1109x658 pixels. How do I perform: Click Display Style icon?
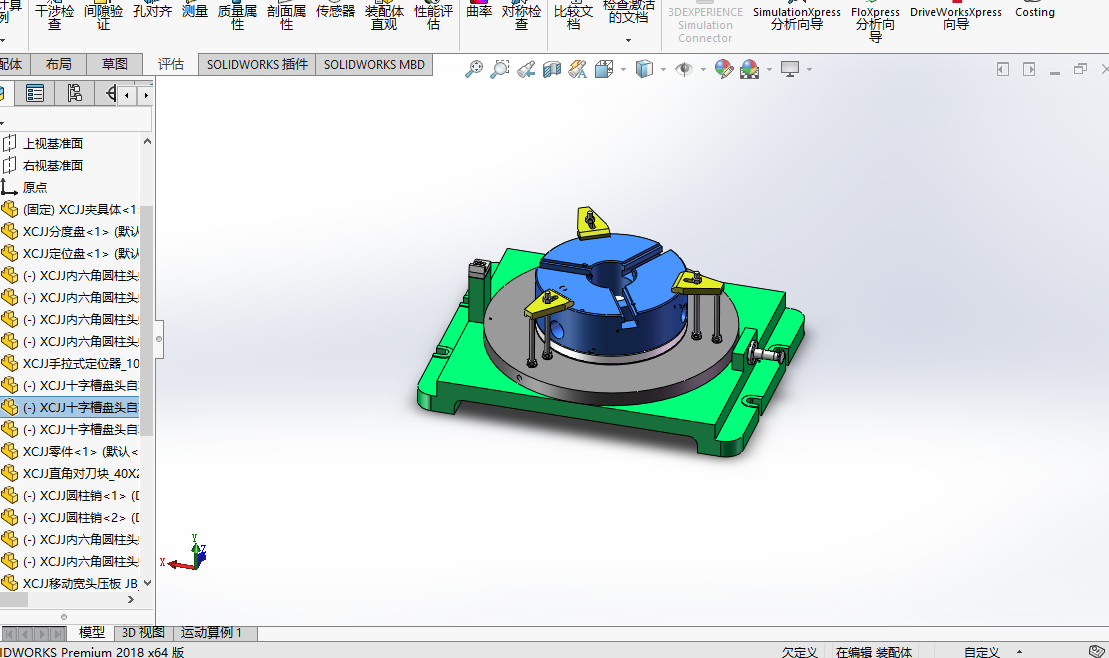coord(644,69)
